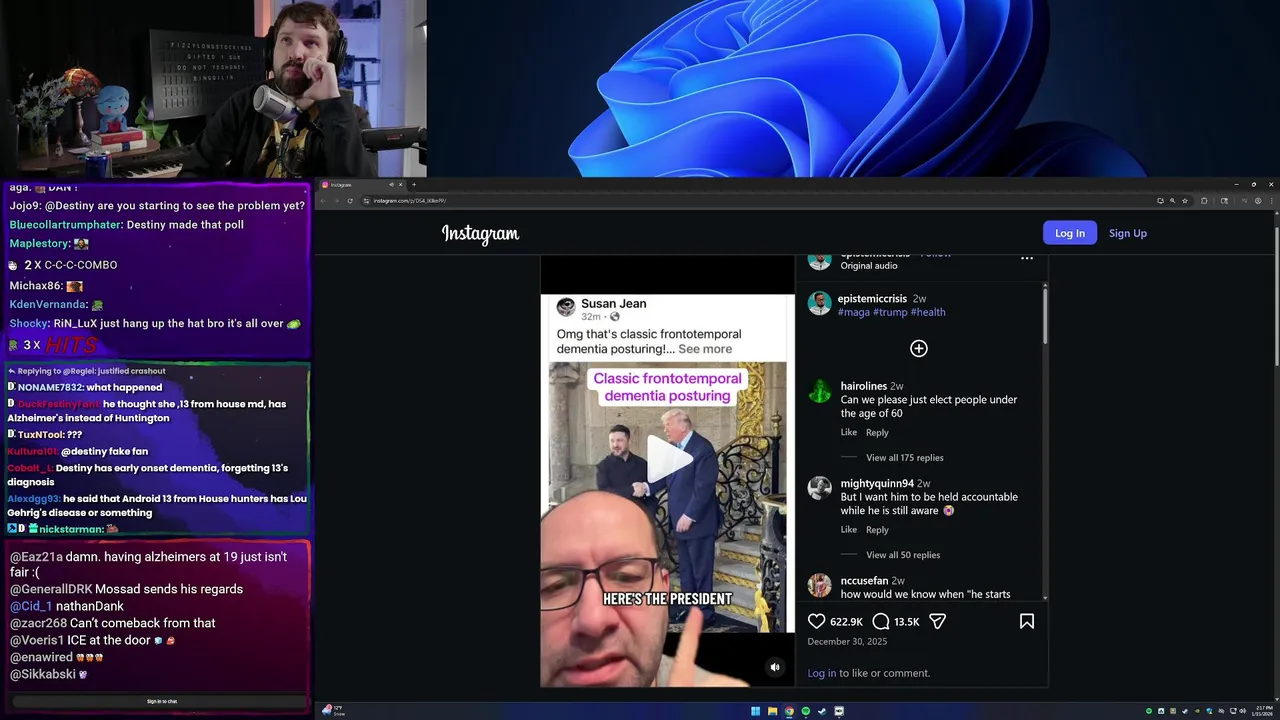The height and width of the screenshot is (720, 1280).
Task: Open Chrome from the taskbar
Action: tap(789, 711)
